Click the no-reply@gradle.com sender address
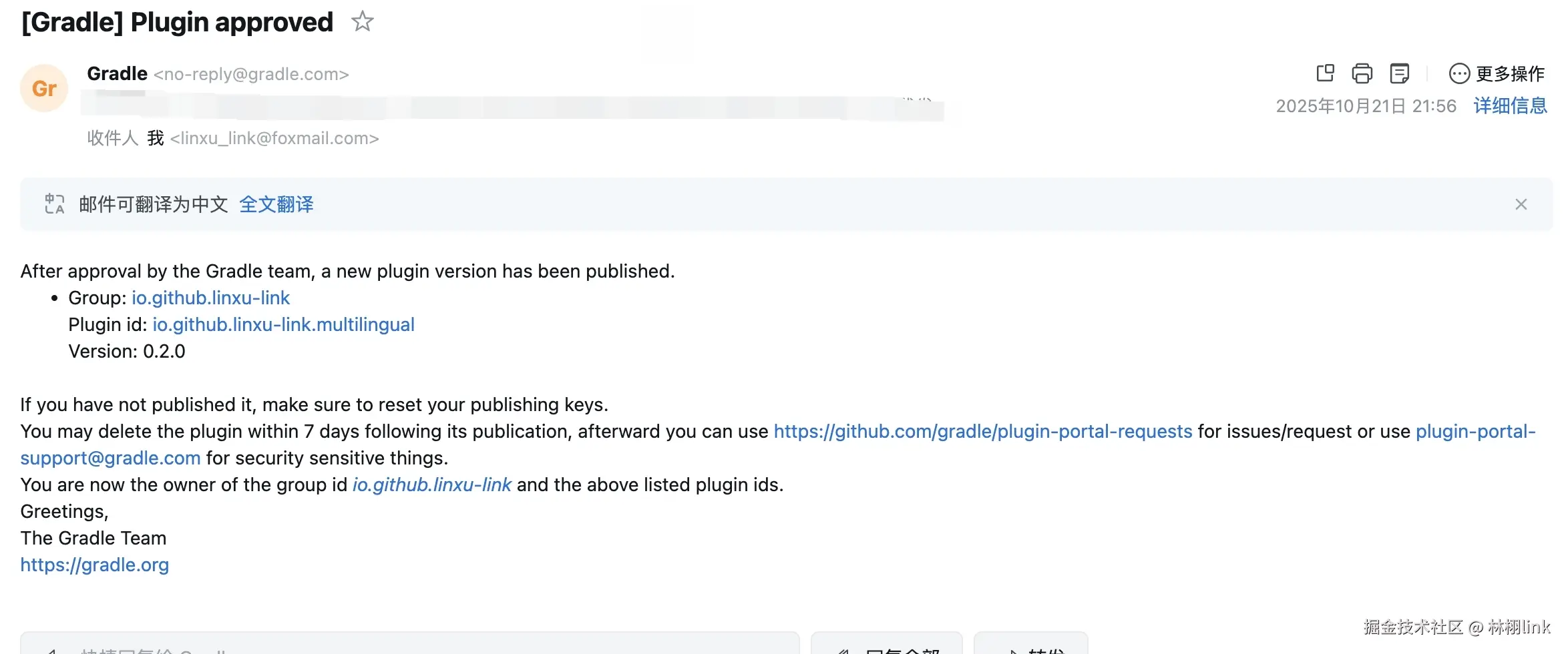The width and height of the screenshot is (1568, 654). click(251, 74)
